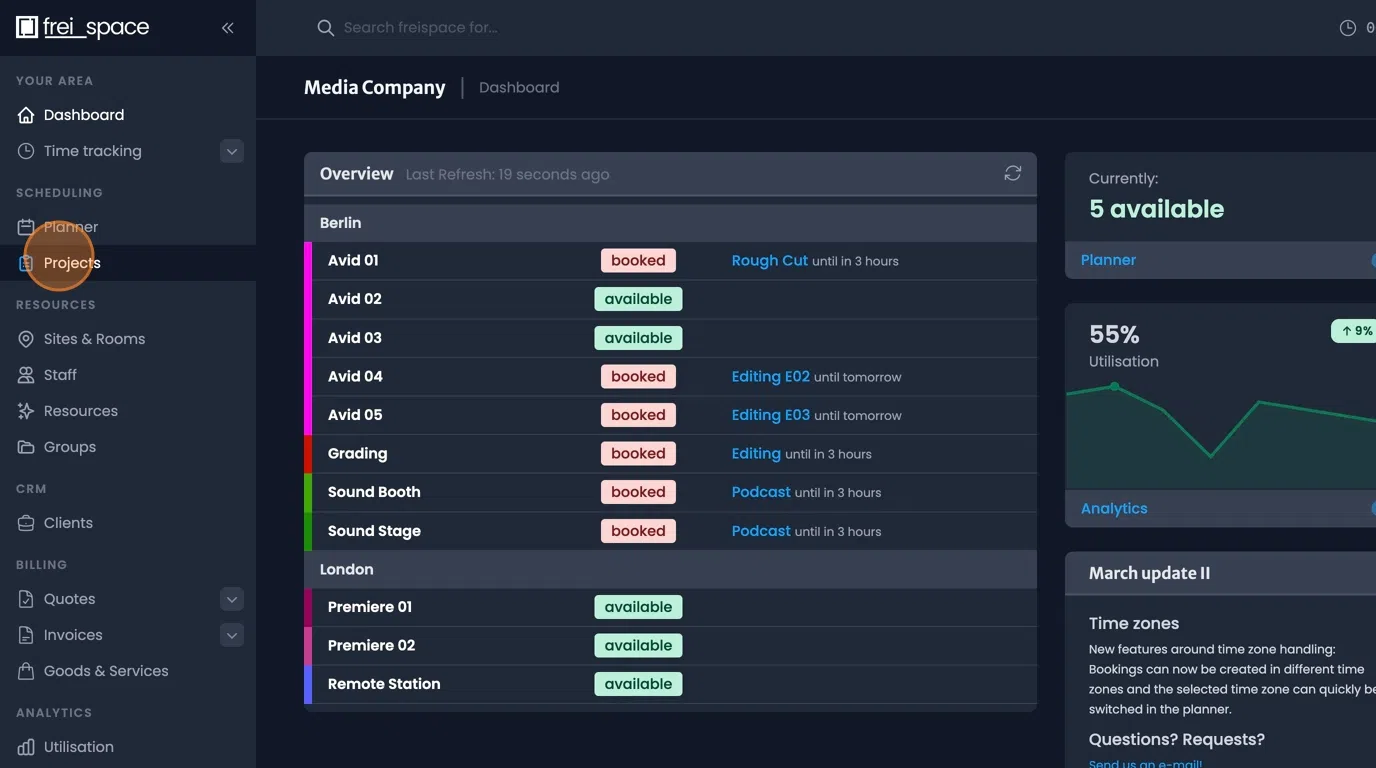Viewport: 1376px width, 768px height.
Task: Go to Projects in the sidebar
Action: (x=72, y=263)
